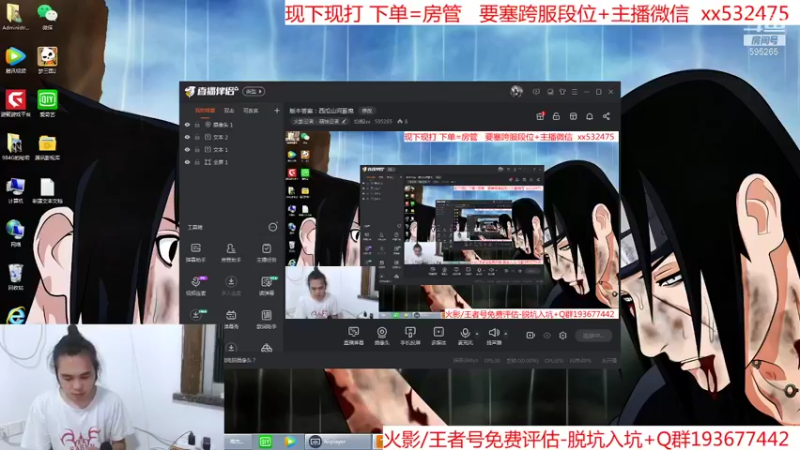Hide the 摄像头 1 source layer

[x=187, y=125]
